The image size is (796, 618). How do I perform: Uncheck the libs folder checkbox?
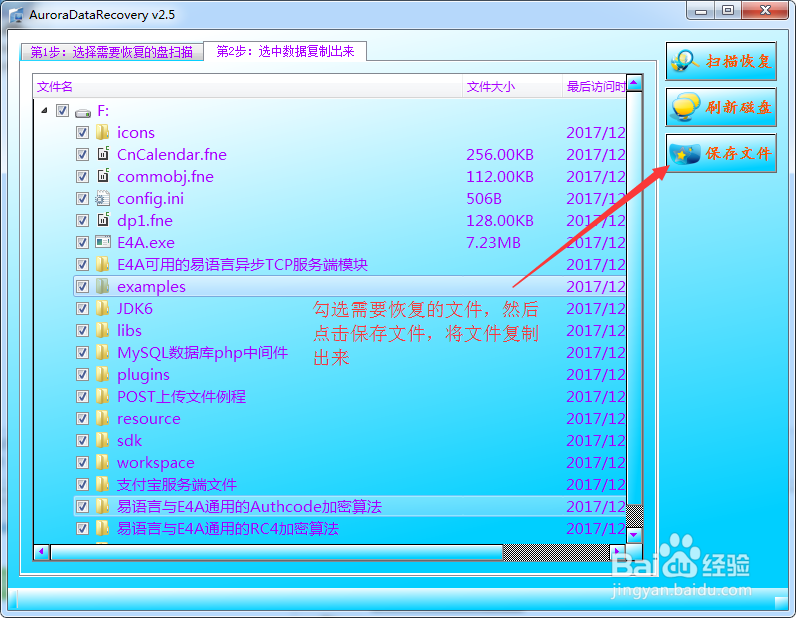click(82, 331)
